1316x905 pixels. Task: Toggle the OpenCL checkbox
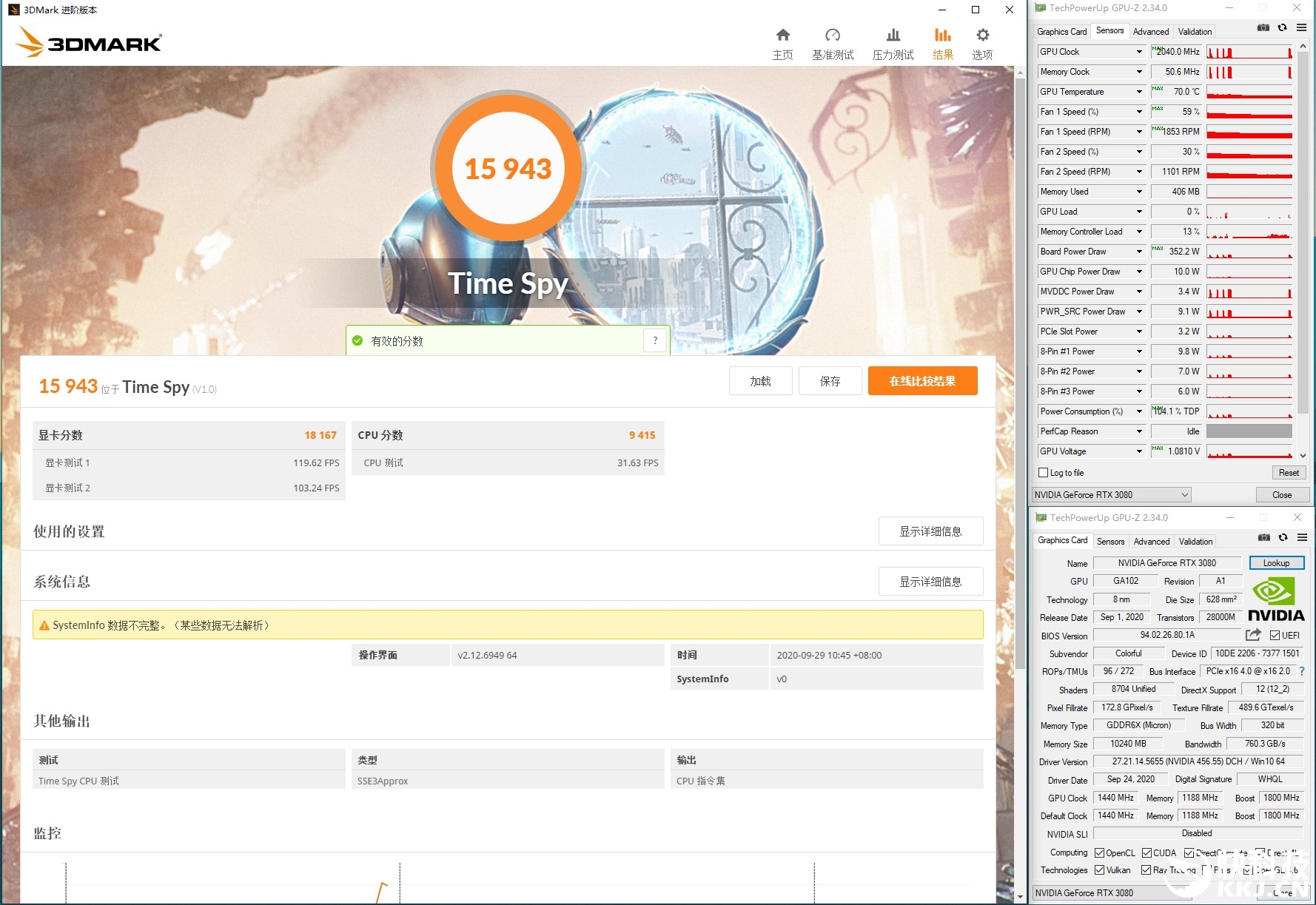tap(1100, 853)
